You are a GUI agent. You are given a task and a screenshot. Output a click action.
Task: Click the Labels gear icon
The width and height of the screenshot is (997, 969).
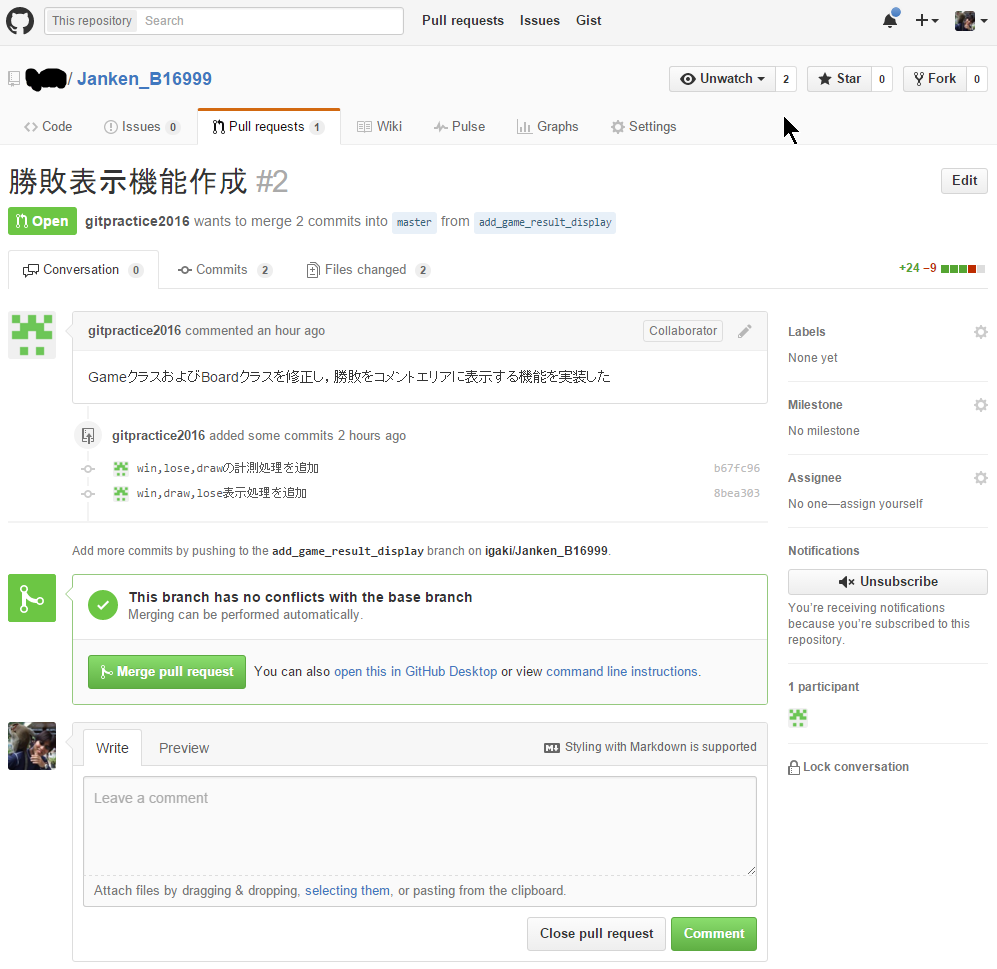pos(980,332)
